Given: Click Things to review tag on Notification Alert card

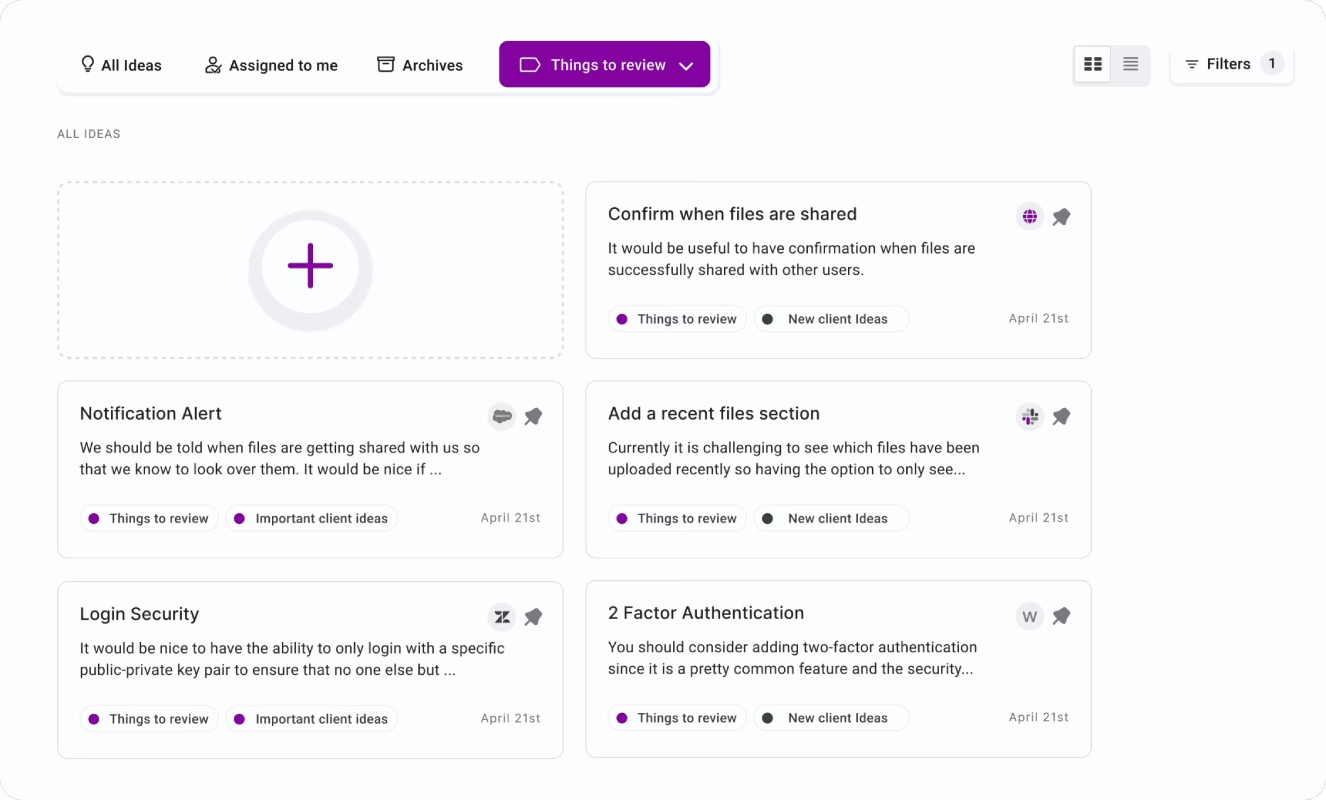Looking at the screenshot, I should (x=149, y=518).
